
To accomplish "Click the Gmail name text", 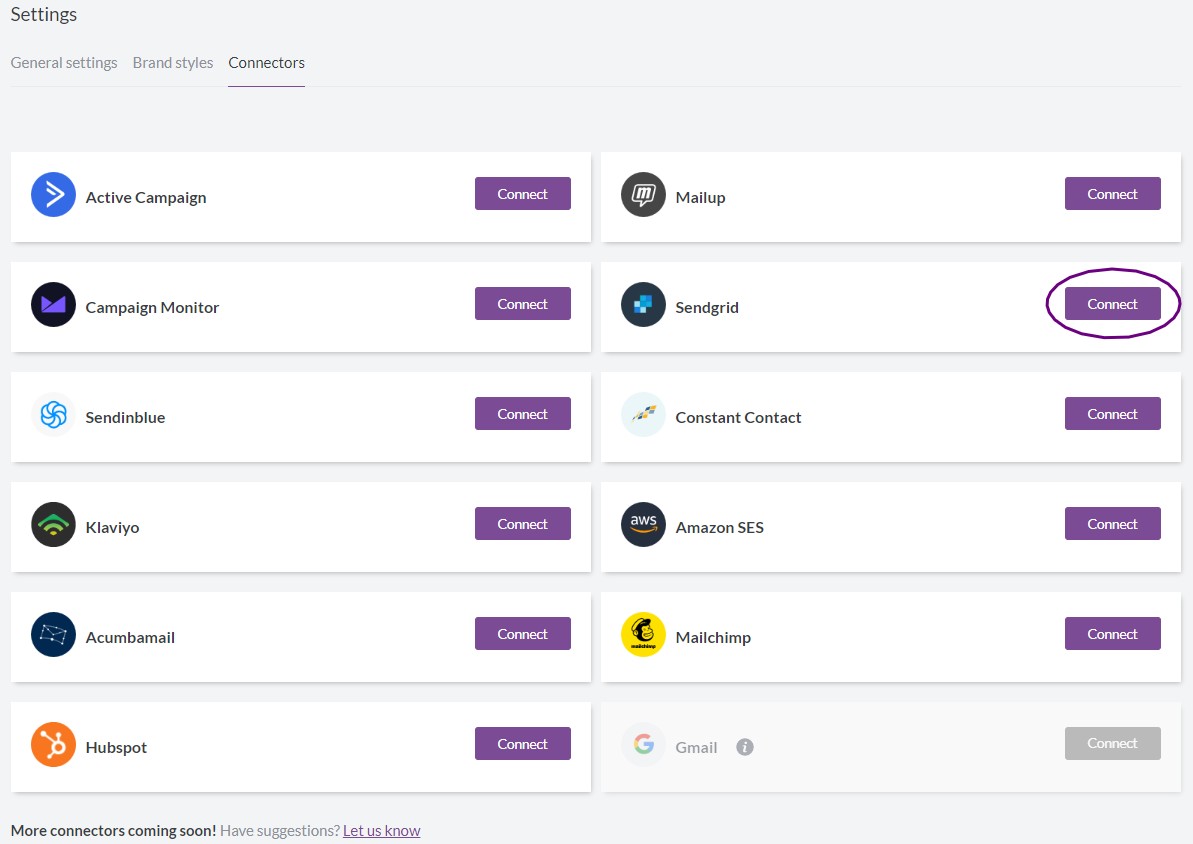I will 696,747.
